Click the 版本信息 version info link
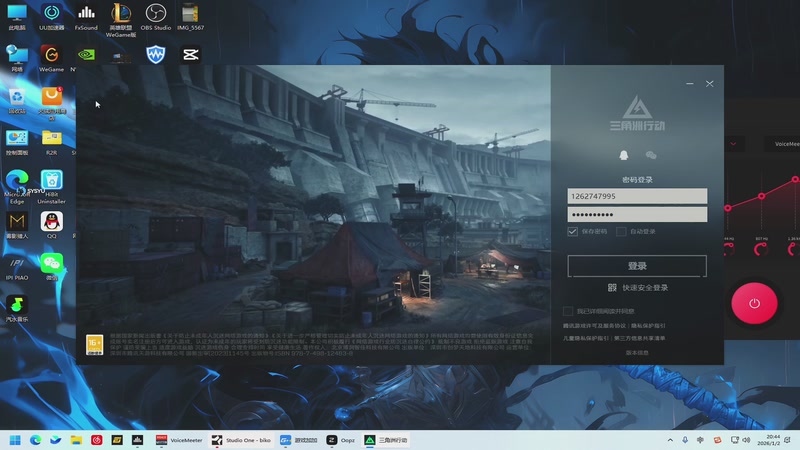 [x=637, y=353]
